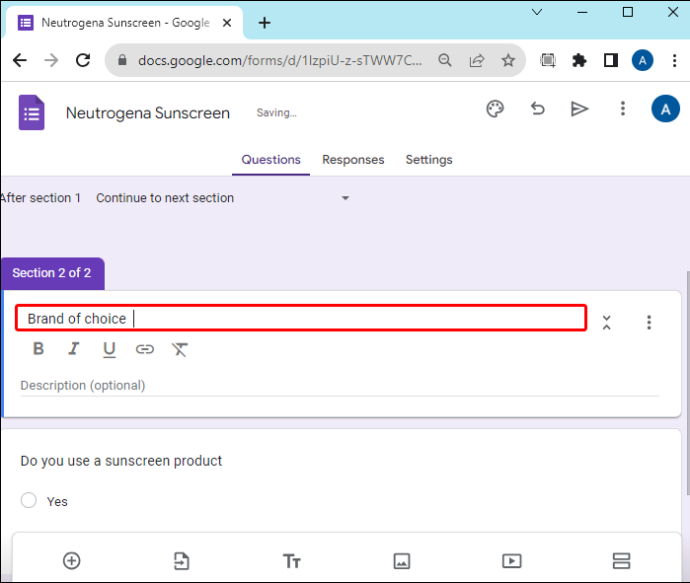
Task: Import questions from another form
Action: (181, 561)
